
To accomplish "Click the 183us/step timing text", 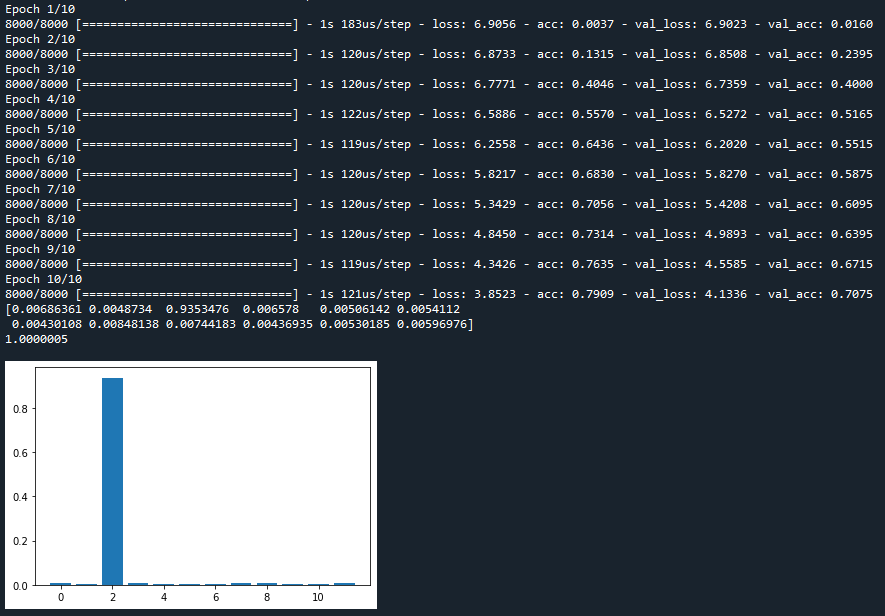I will pyautogui.click(x=376, y=24).
